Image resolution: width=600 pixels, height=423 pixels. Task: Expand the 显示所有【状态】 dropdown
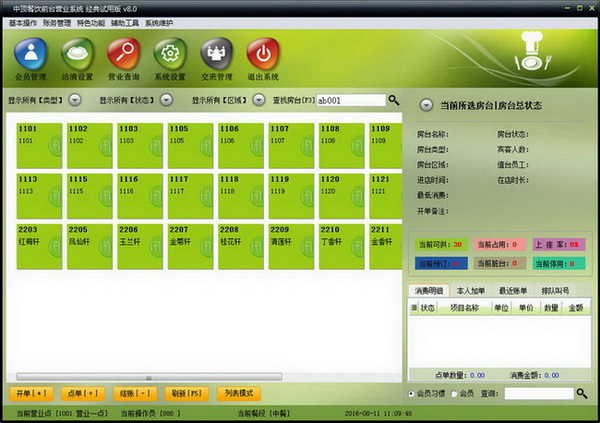click(166, 100)
